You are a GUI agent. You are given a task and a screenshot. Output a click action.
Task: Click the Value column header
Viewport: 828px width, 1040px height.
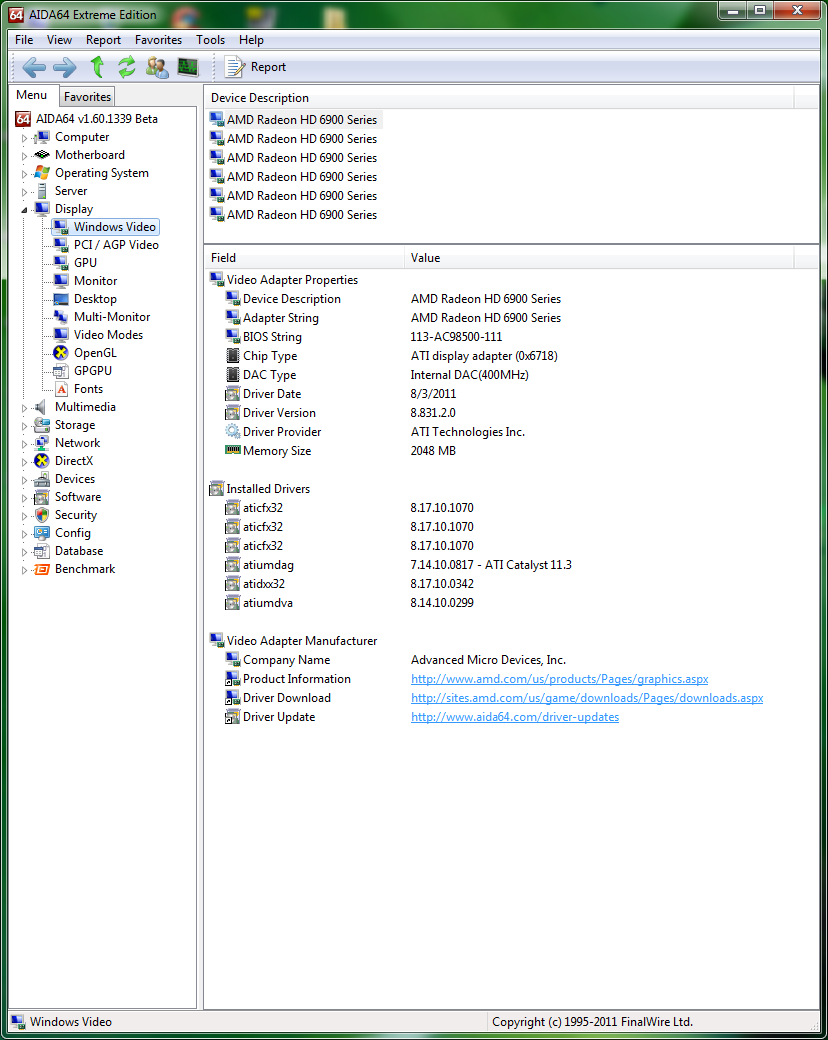point(599,258)
